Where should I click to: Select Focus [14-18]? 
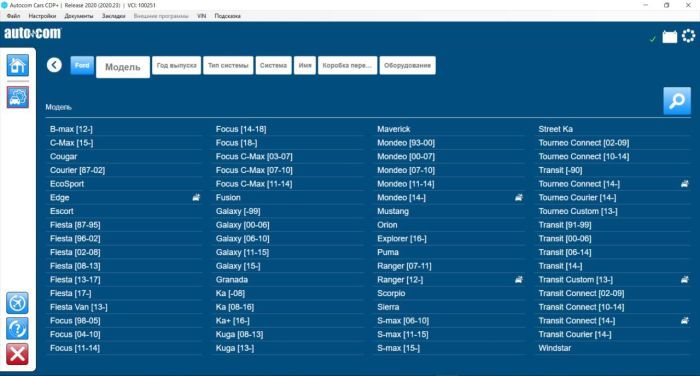pos(241,129)
